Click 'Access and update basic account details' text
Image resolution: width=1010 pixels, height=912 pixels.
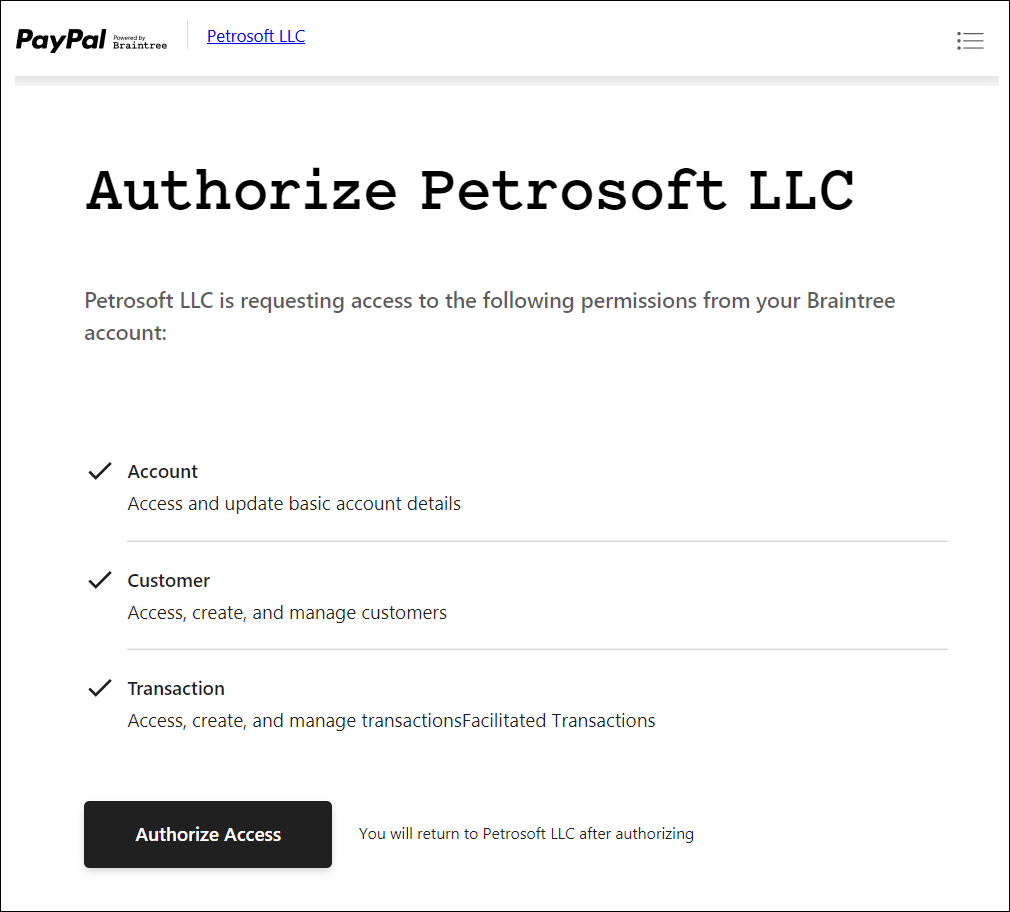[294, 504]
